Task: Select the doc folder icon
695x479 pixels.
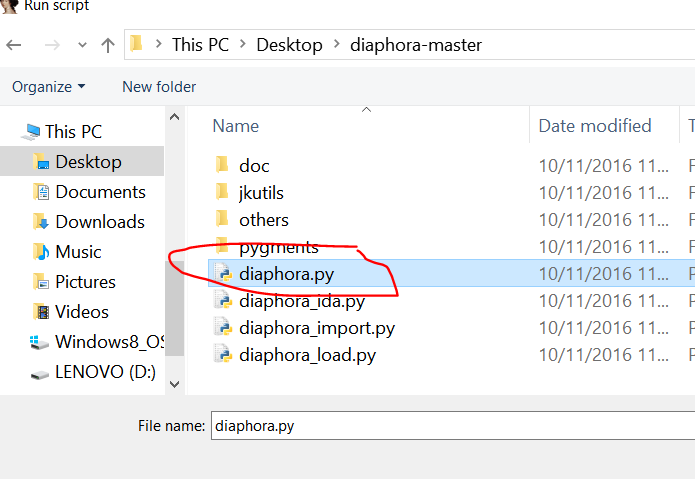Action: coord(222,166)
